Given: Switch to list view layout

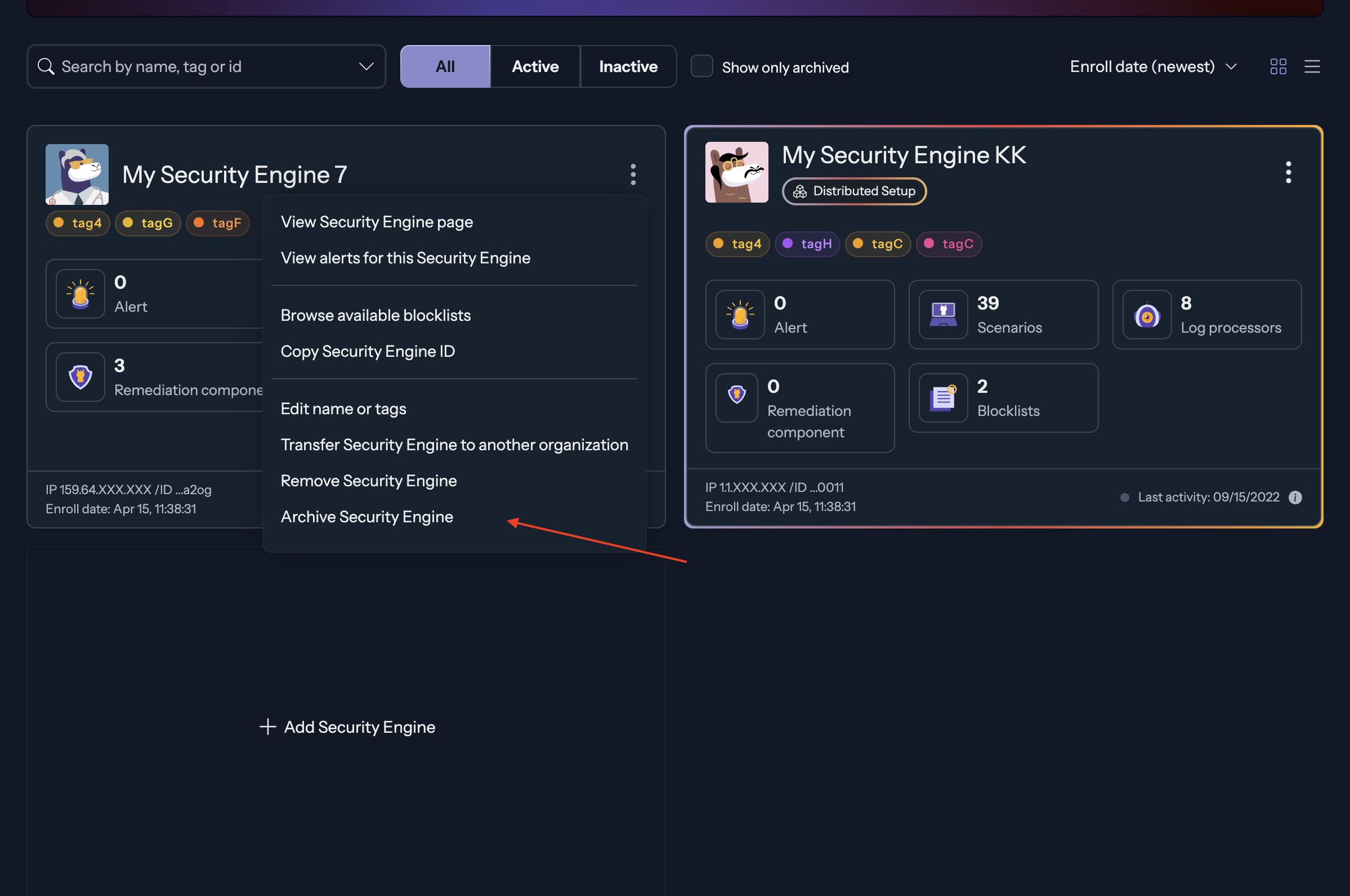Looking at the screenshot, I should pyautogui.click(x=1312, y=66).
